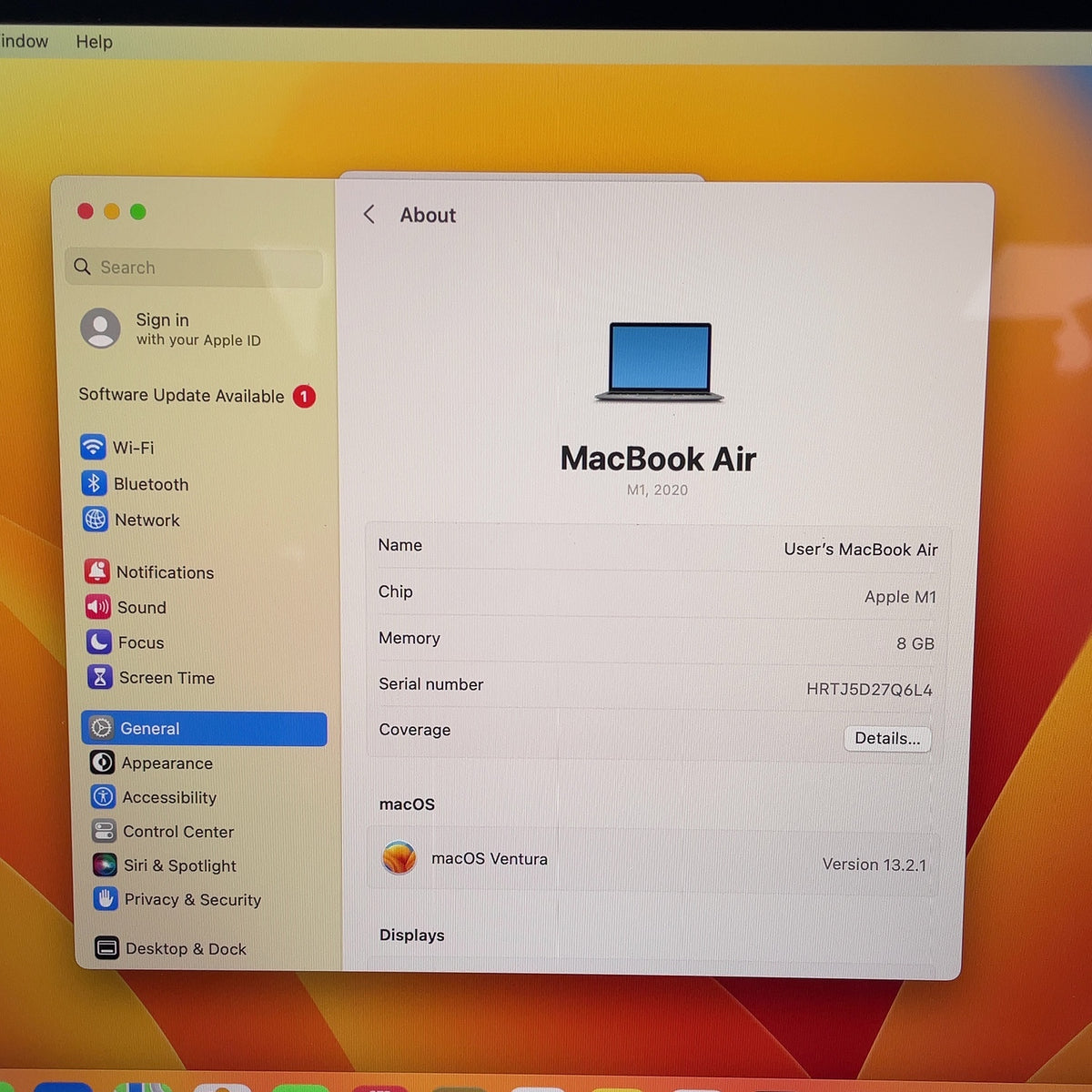1092x1092 pixels.
Task: Click the macOS Ventura label
Action: (490, 858)
